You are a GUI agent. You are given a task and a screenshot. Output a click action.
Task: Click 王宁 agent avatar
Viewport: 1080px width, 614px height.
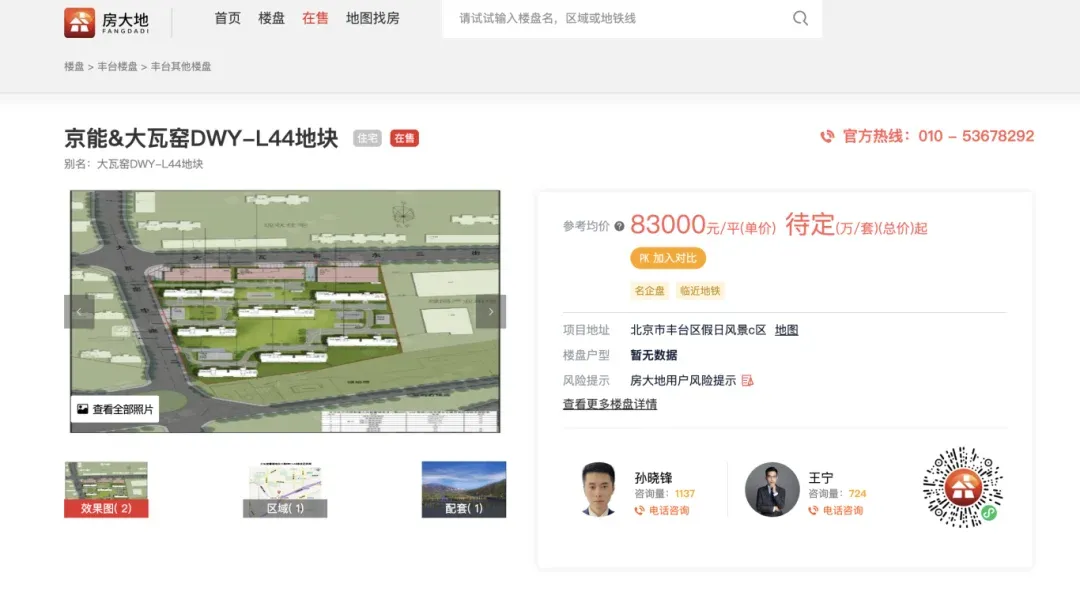pyautogui.click(x=772, y=489)
